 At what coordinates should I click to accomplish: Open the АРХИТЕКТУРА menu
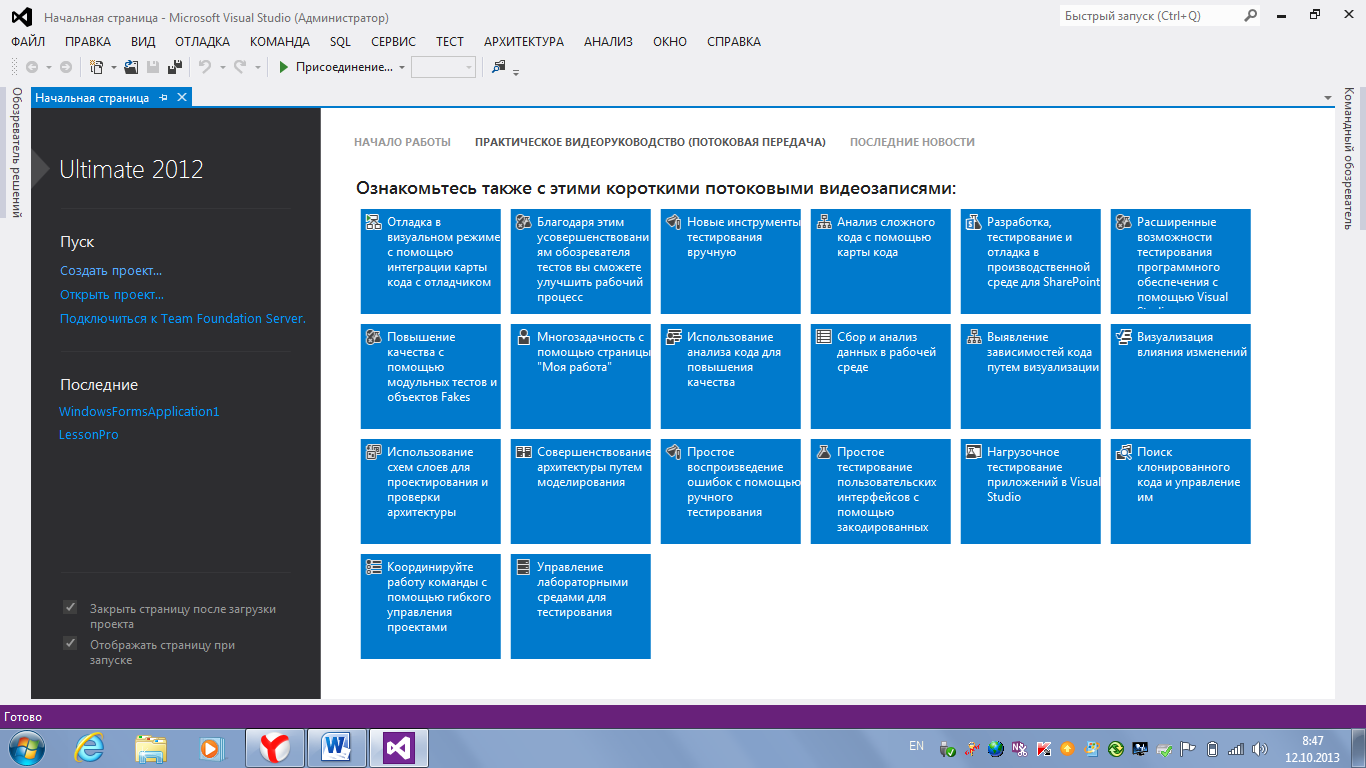pos(523,42)
